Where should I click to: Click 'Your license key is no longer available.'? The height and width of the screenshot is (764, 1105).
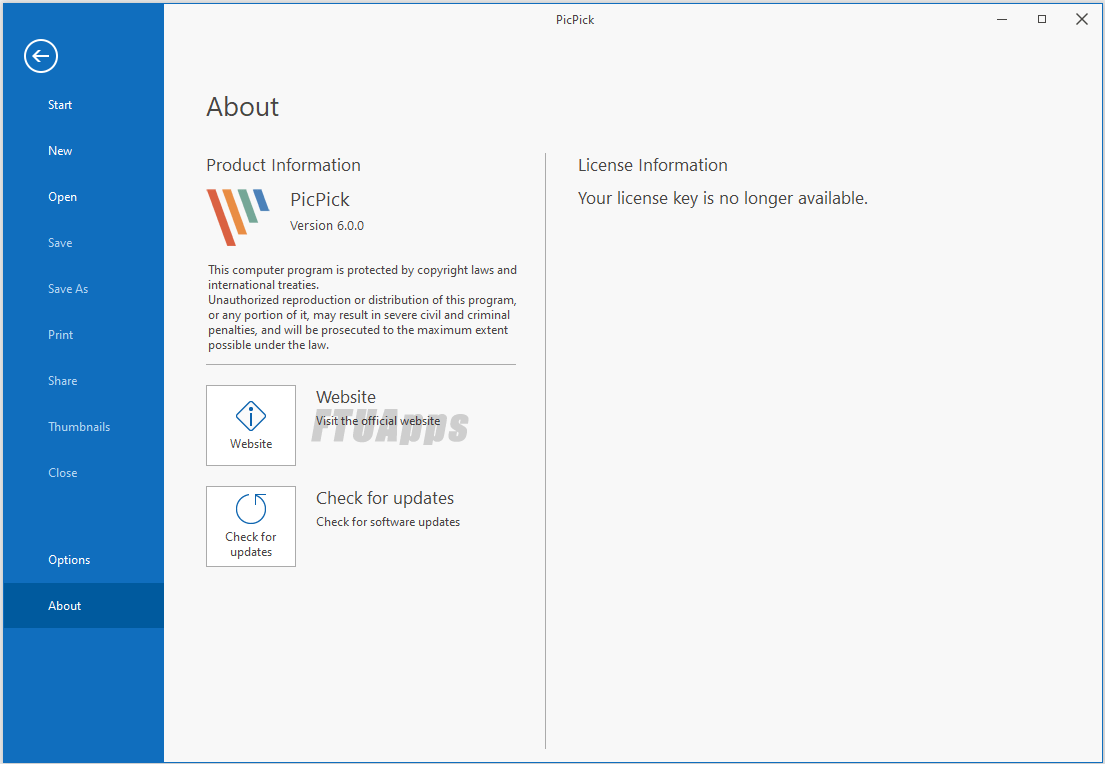click(x=722, y=199)
